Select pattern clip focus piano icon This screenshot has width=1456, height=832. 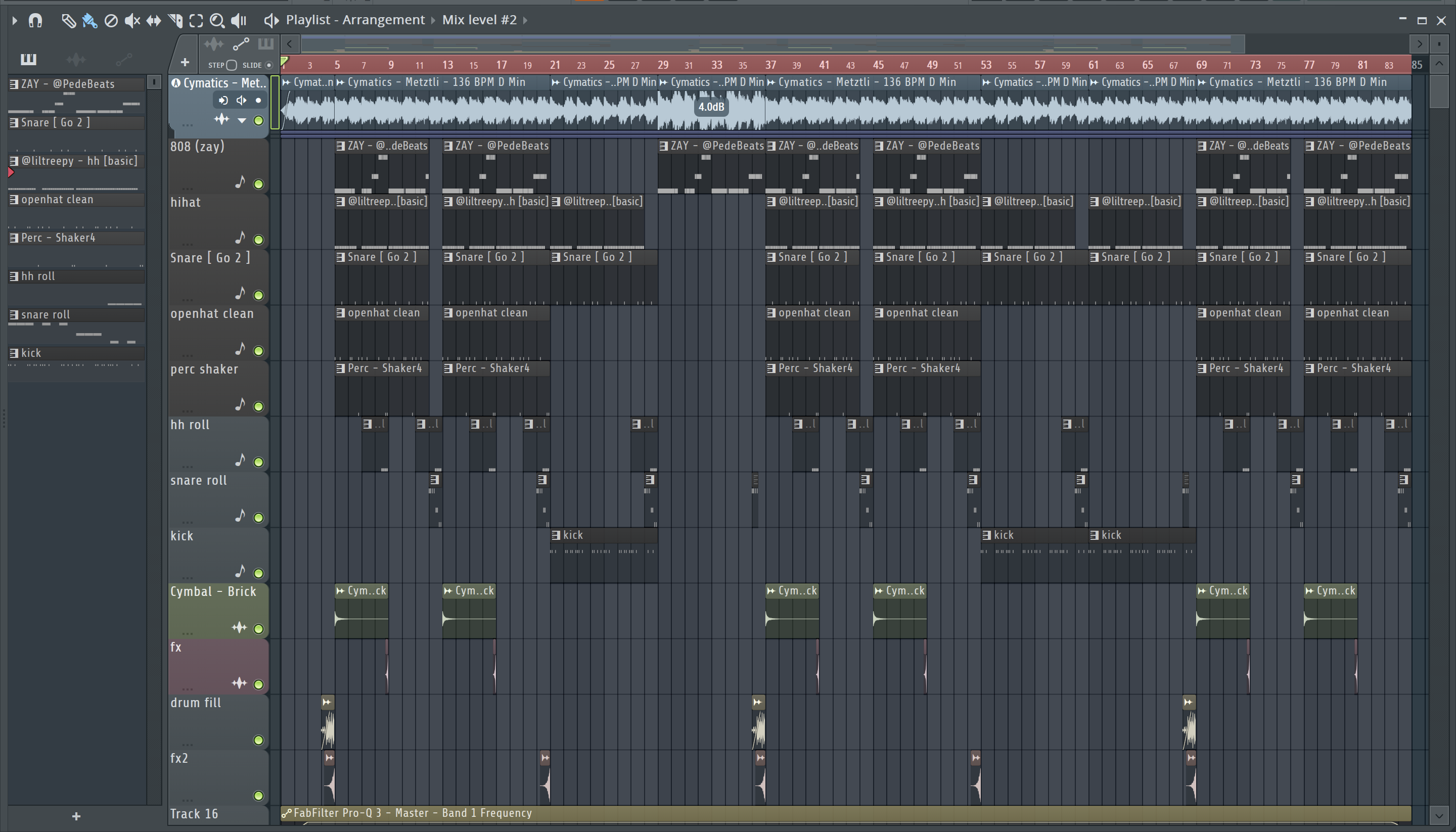click(x=266, y=44)
